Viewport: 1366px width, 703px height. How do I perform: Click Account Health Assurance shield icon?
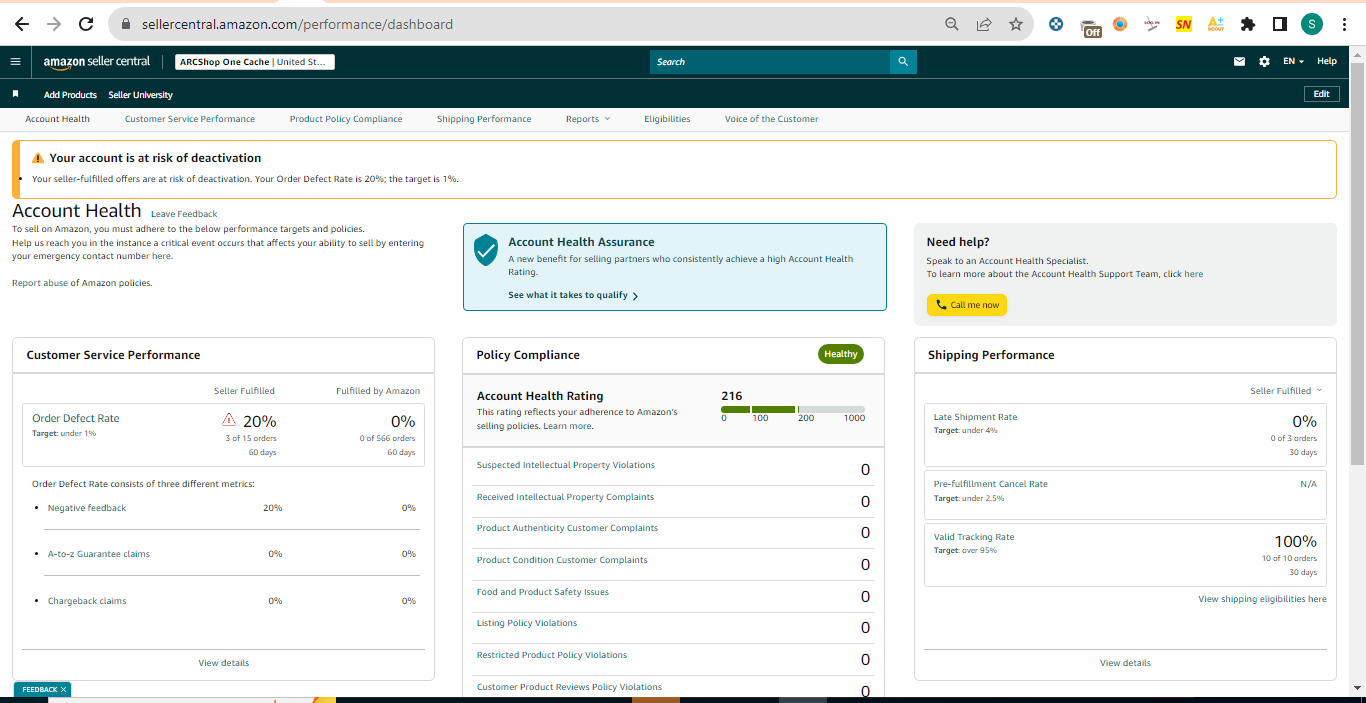(x=486, y=250)
